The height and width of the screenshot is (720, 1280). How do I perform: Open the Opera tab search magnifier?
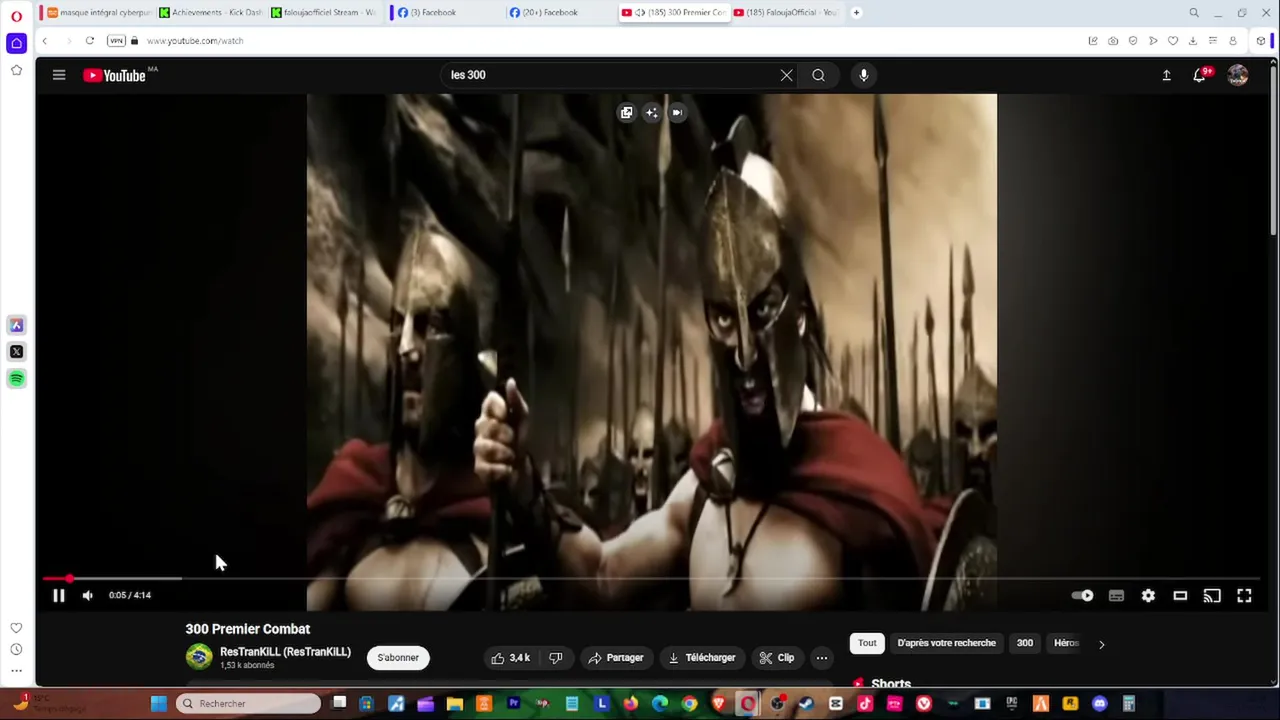[1194, 13]
